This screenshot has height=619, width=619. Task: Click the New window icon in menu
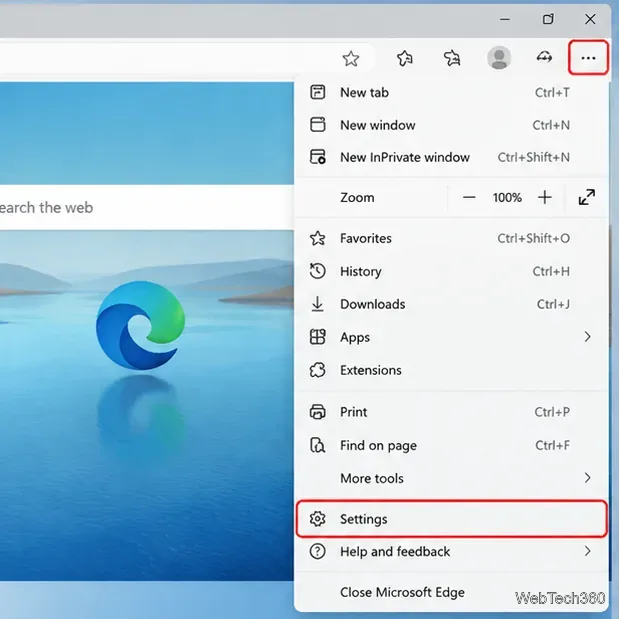tap(318, 125)
